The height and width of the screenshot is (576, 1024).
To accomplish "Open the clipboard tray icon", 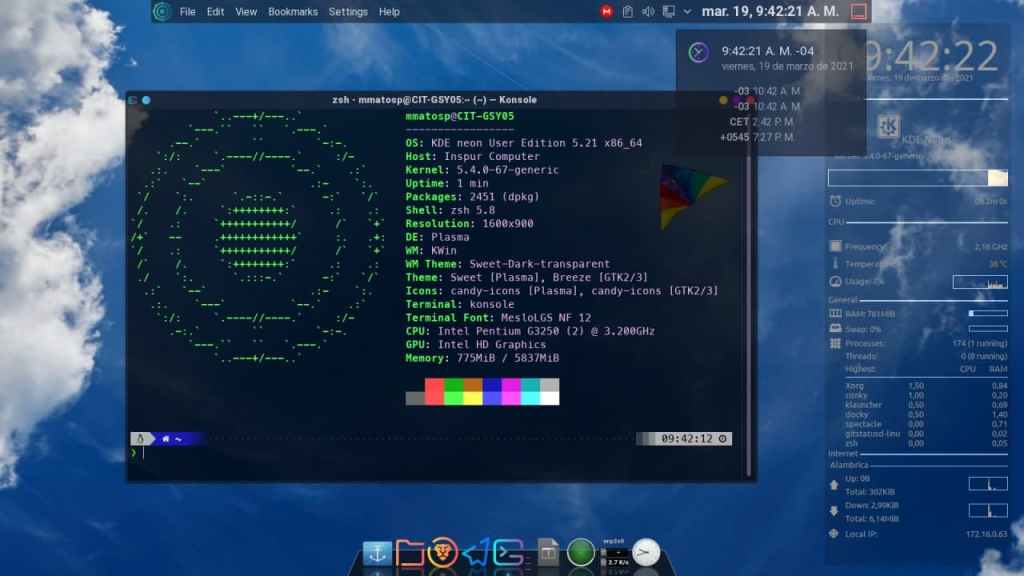I will (627, 12).
